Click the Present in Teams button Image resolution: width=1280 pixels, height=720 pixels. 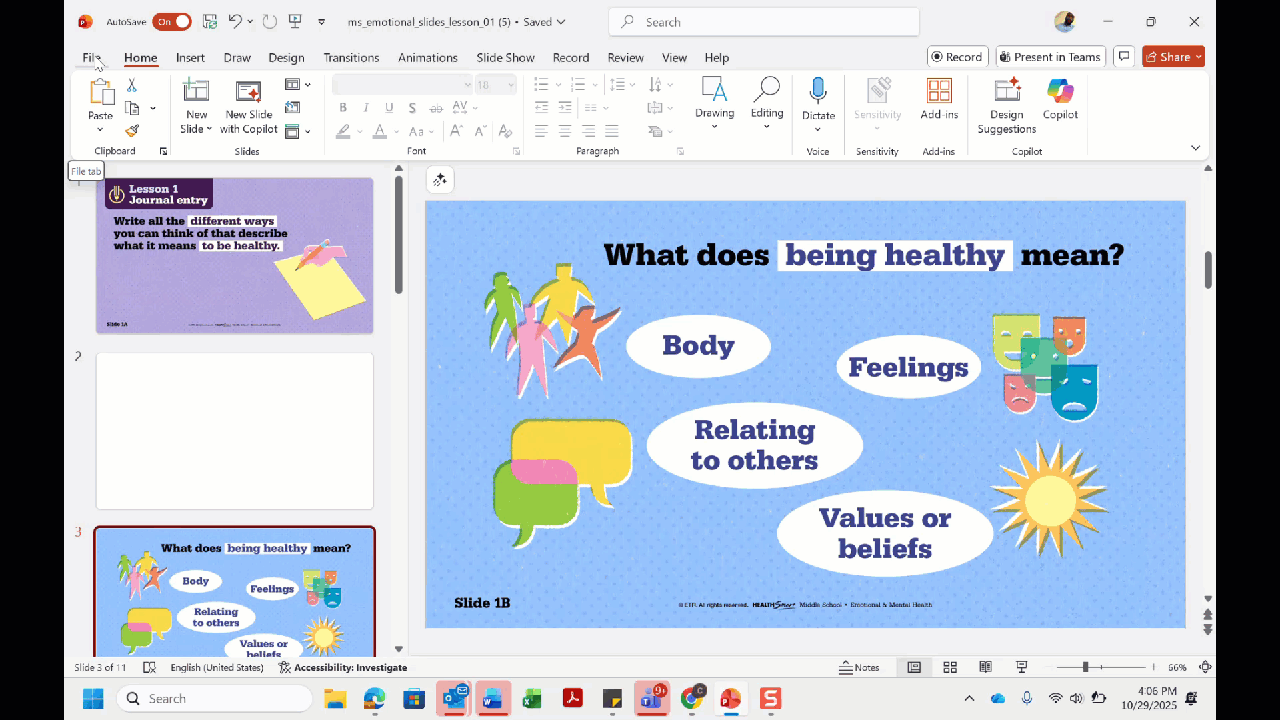[1050, 57]
